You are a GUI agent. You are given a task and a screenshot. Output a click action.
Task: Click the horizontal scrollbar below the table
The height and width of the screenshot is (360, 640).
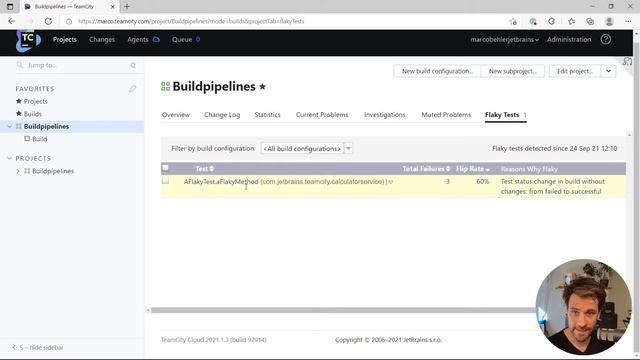coord(343,310)
